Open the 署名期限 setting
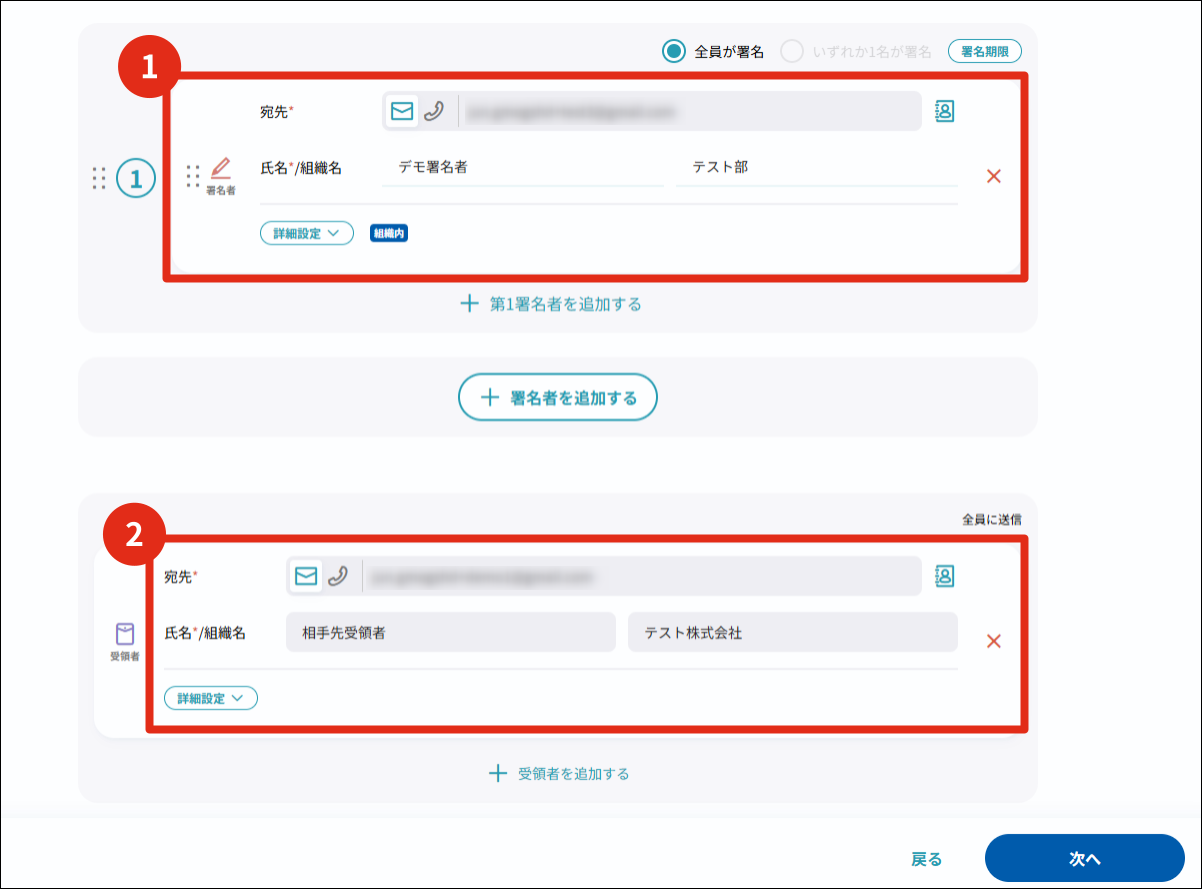Viewport: 1202px width, 889px height. [x=984, y=51]
